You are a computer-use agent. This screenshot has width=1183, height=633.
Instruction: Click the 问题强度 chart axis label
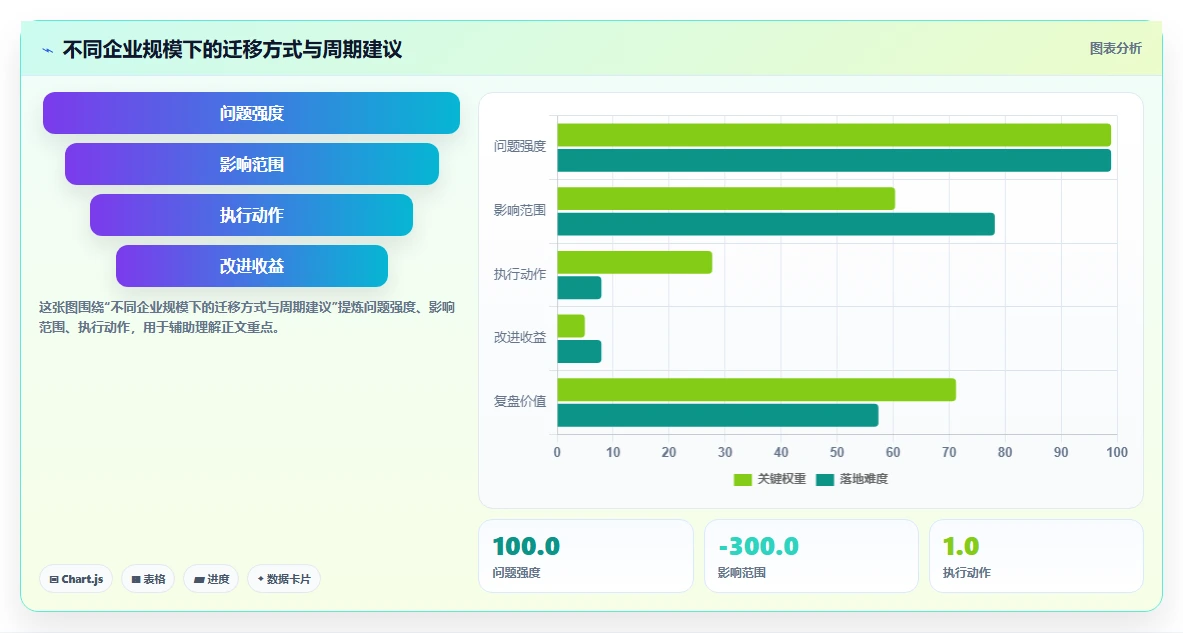click(x=520, y=146)
